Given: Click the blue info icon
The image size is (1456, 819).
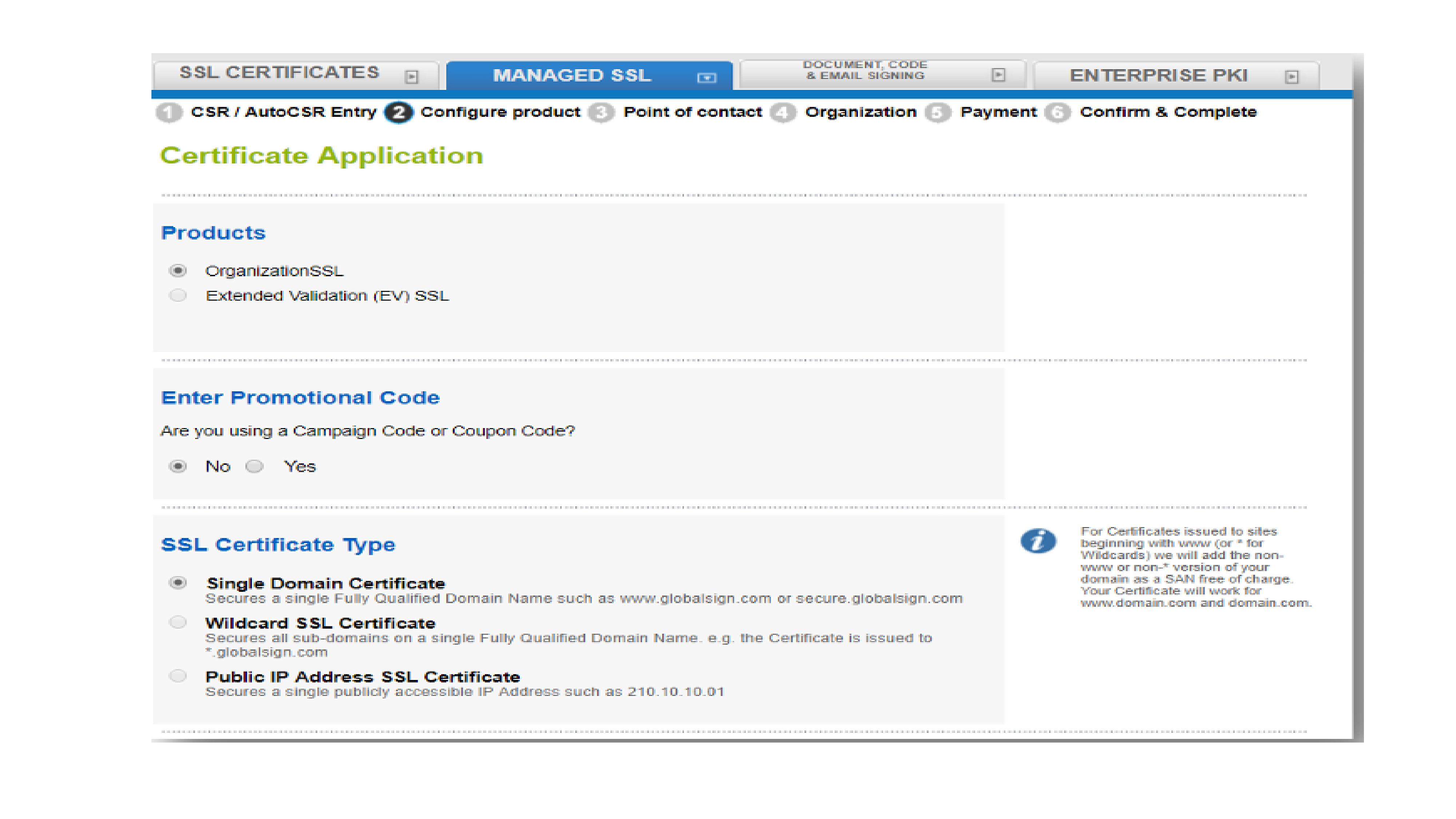Looking at the screenshot, I should (x=1038, y=541).
